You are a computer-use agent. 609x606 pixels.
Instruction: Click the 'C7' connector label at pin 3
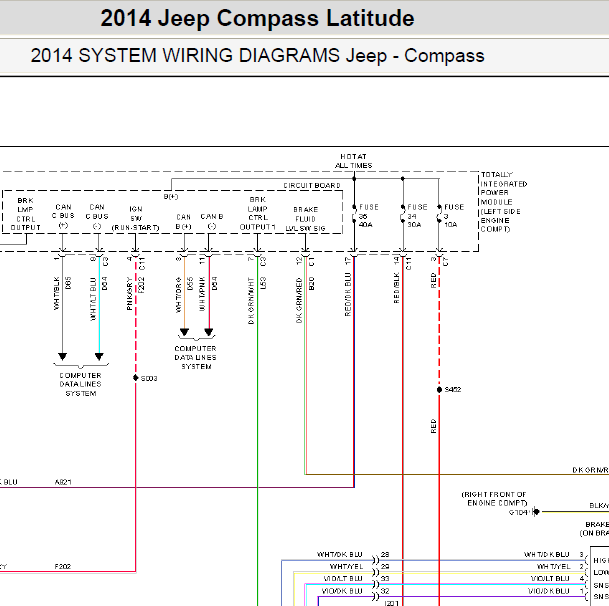(445, 261)
